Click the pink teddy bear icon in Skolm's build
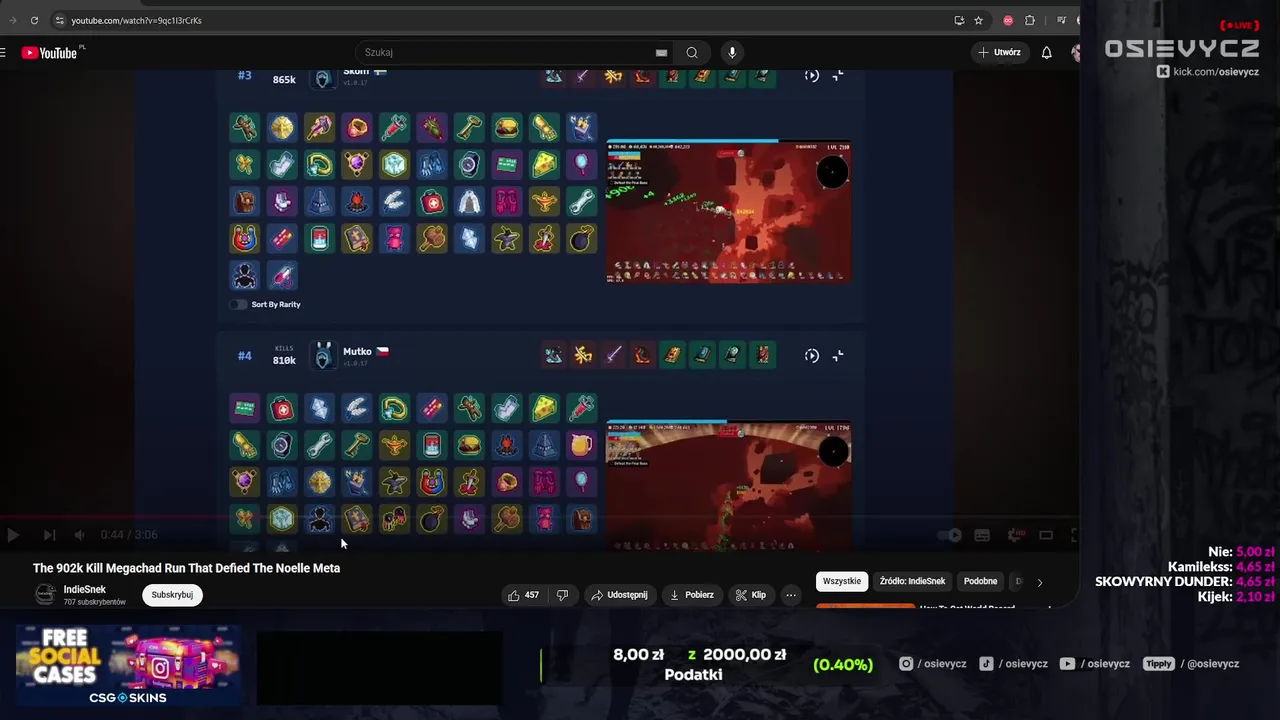This screenshot has height=720, width=1280. tap(394, 238)
